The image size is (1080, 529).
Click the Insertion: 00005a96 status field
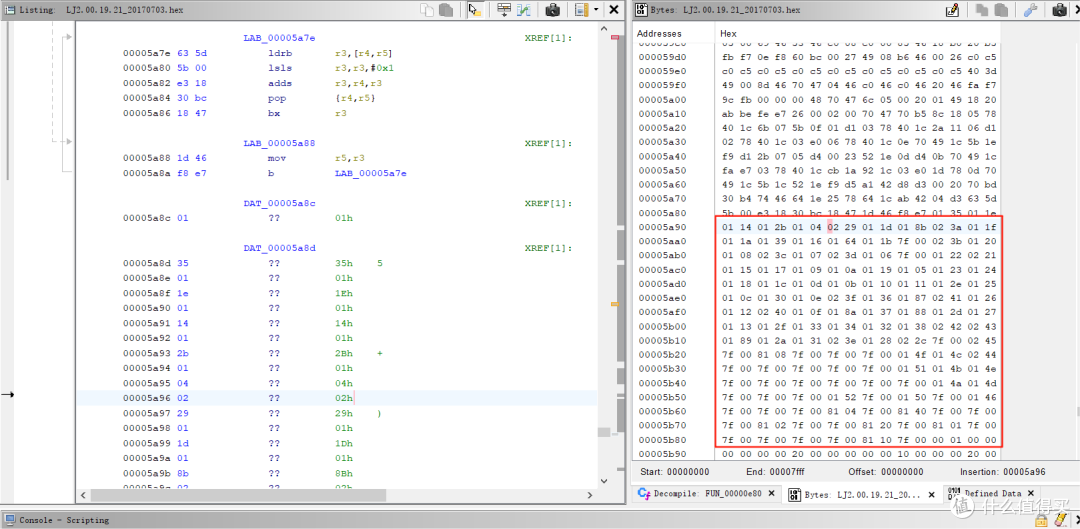tap(1003, 472)
